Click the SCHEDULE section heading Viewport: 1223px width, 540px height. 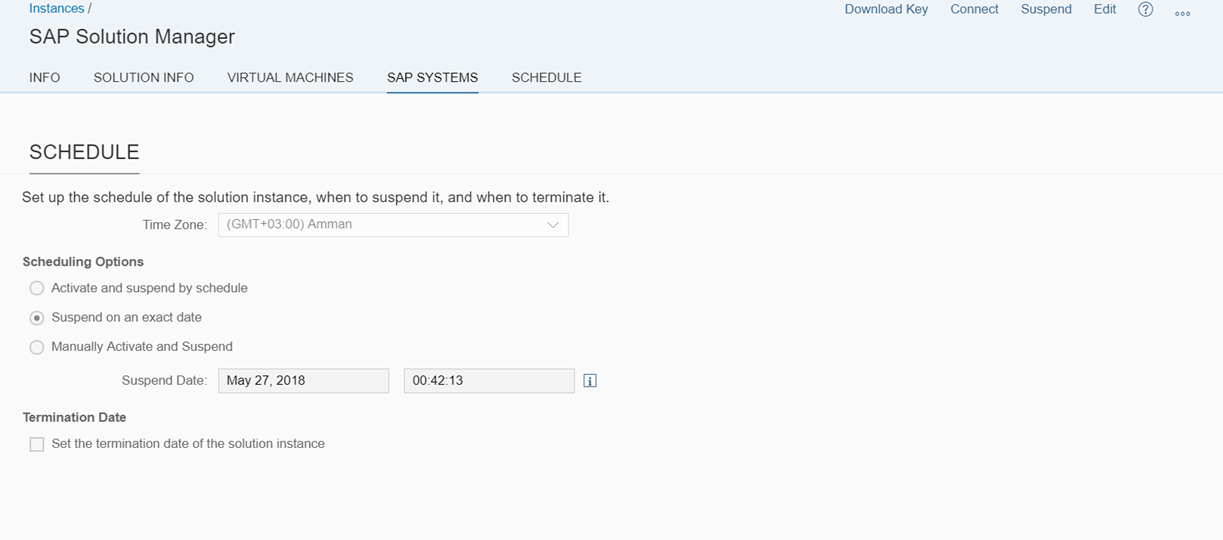point(84,152)
